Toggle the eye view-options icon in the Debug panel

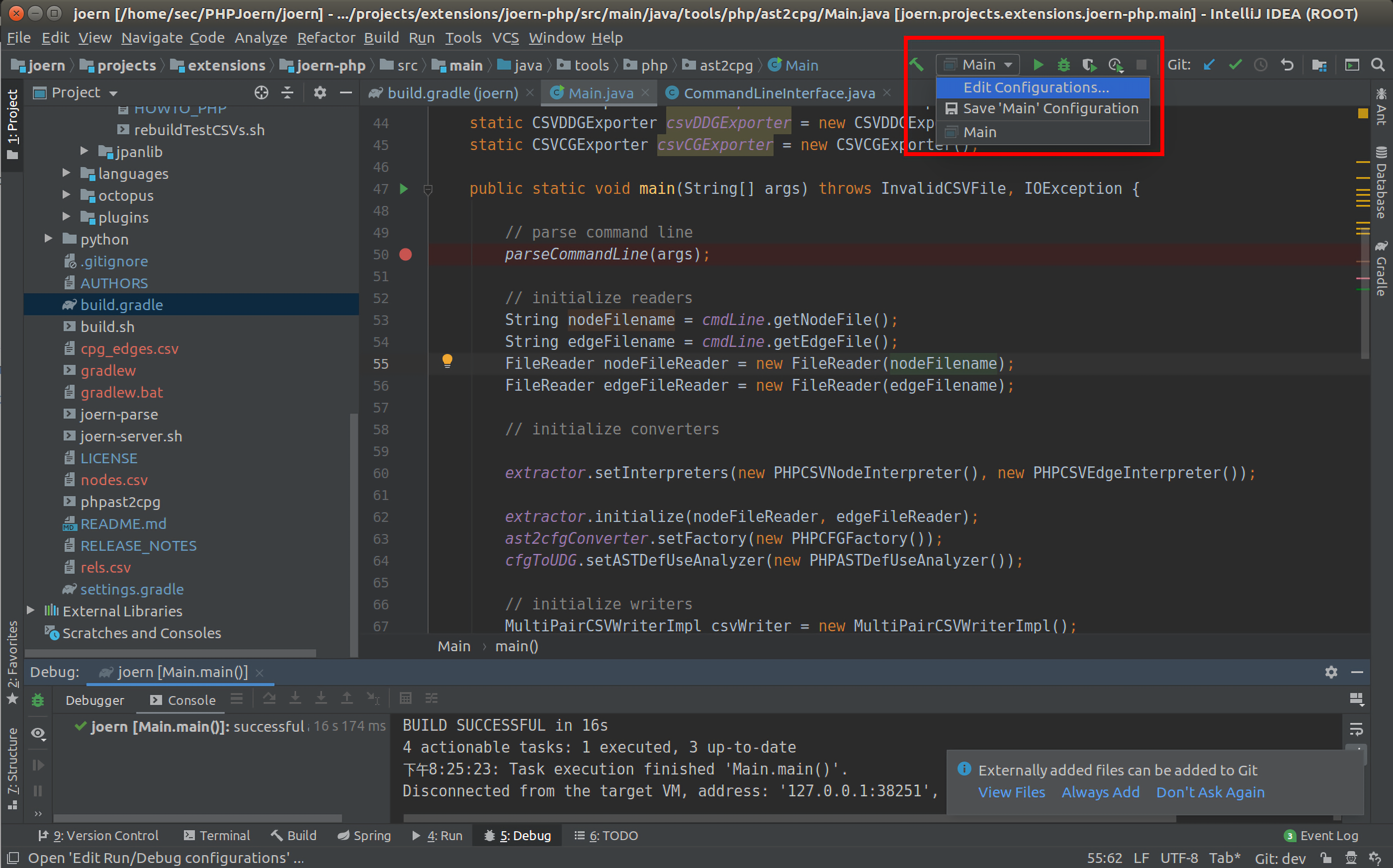click(x=38, y=733)
